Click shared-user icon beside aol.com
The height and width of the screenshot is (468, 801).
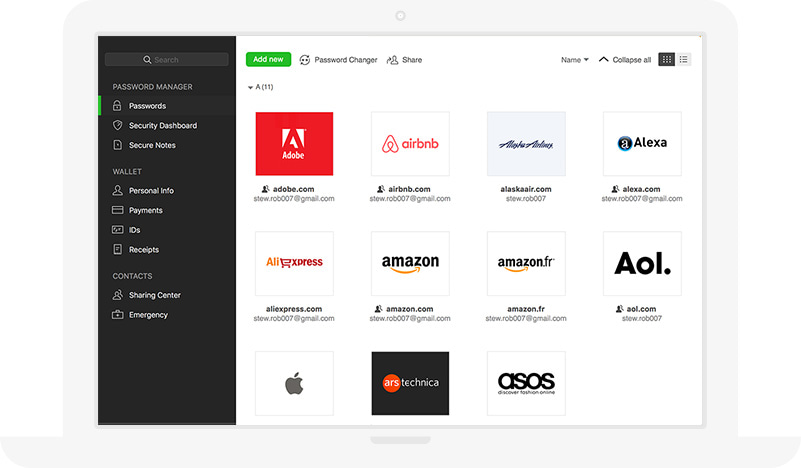coord(620,309)
